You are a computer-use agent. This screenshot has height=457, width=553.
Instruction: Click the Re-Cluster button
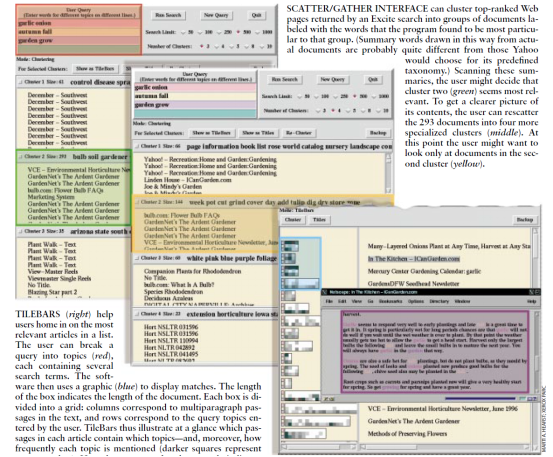pyautogui.click(x=299, y=133)
